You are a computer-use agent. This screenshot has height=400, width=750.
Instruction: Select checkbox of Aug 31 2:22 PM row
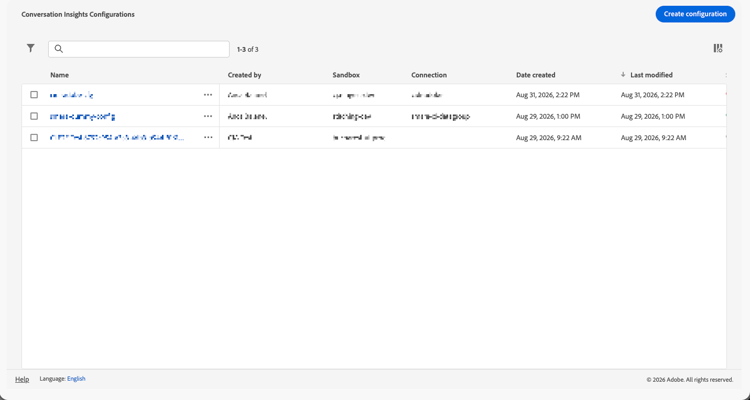(34, 95)
